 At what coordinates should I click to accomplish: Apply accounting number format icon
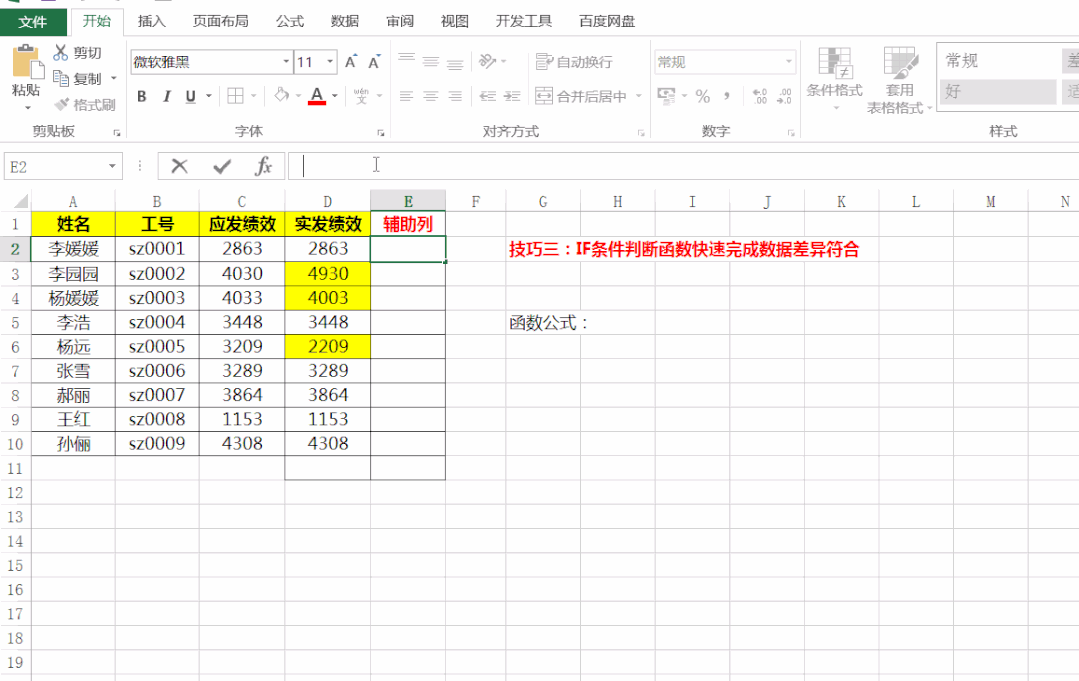tap(666, 95)
